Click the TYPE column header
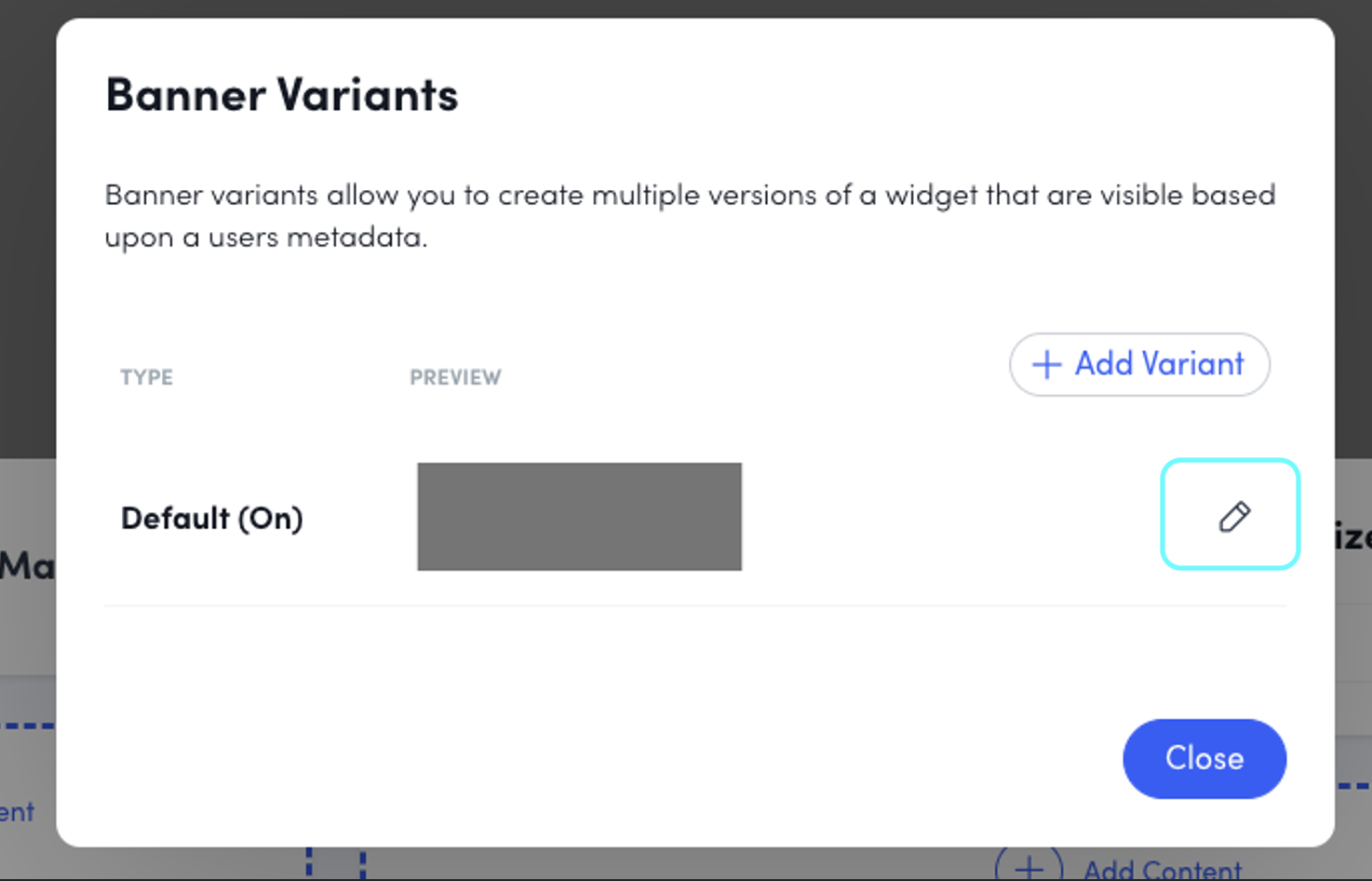The image size is (1372, 881). point(146,377)
